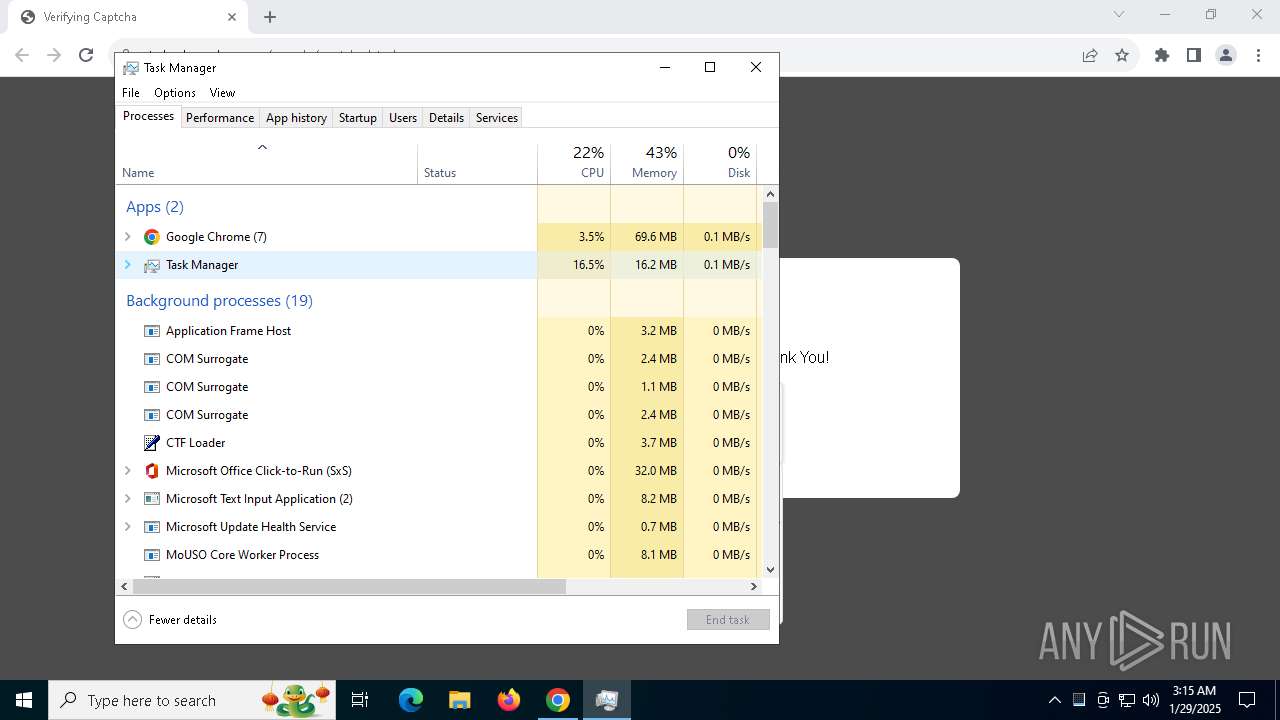
Task: Open Chrome extensions puzzle icon
Action: [1162, 55]
